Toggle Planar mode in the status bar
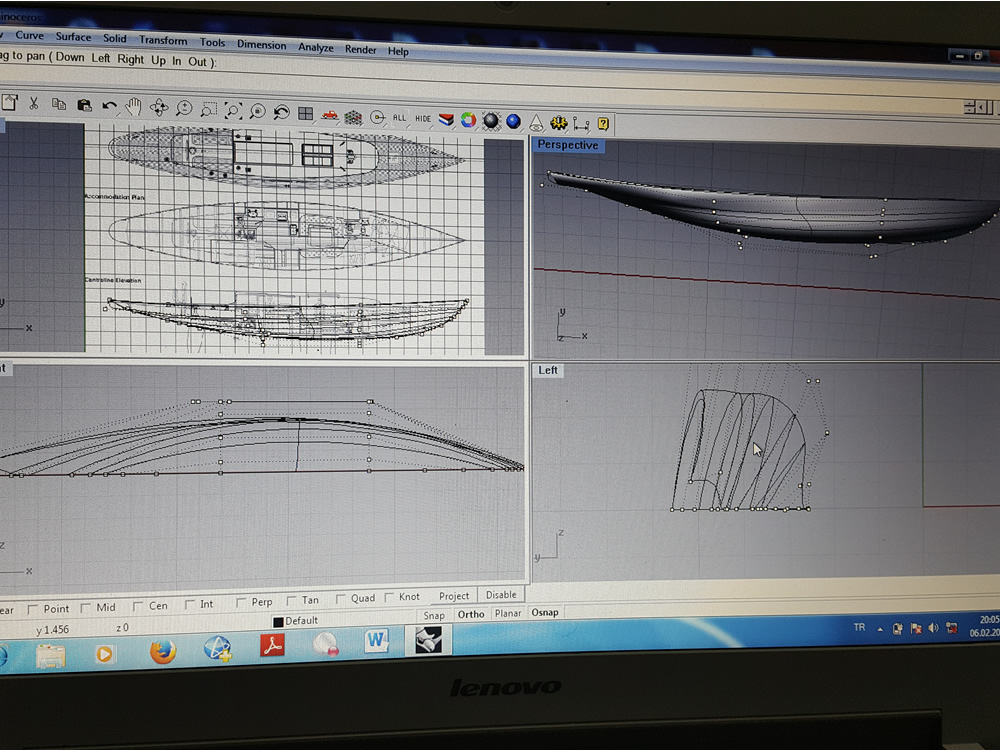This screenshot has width=1000, height=750. coord(508,613)
